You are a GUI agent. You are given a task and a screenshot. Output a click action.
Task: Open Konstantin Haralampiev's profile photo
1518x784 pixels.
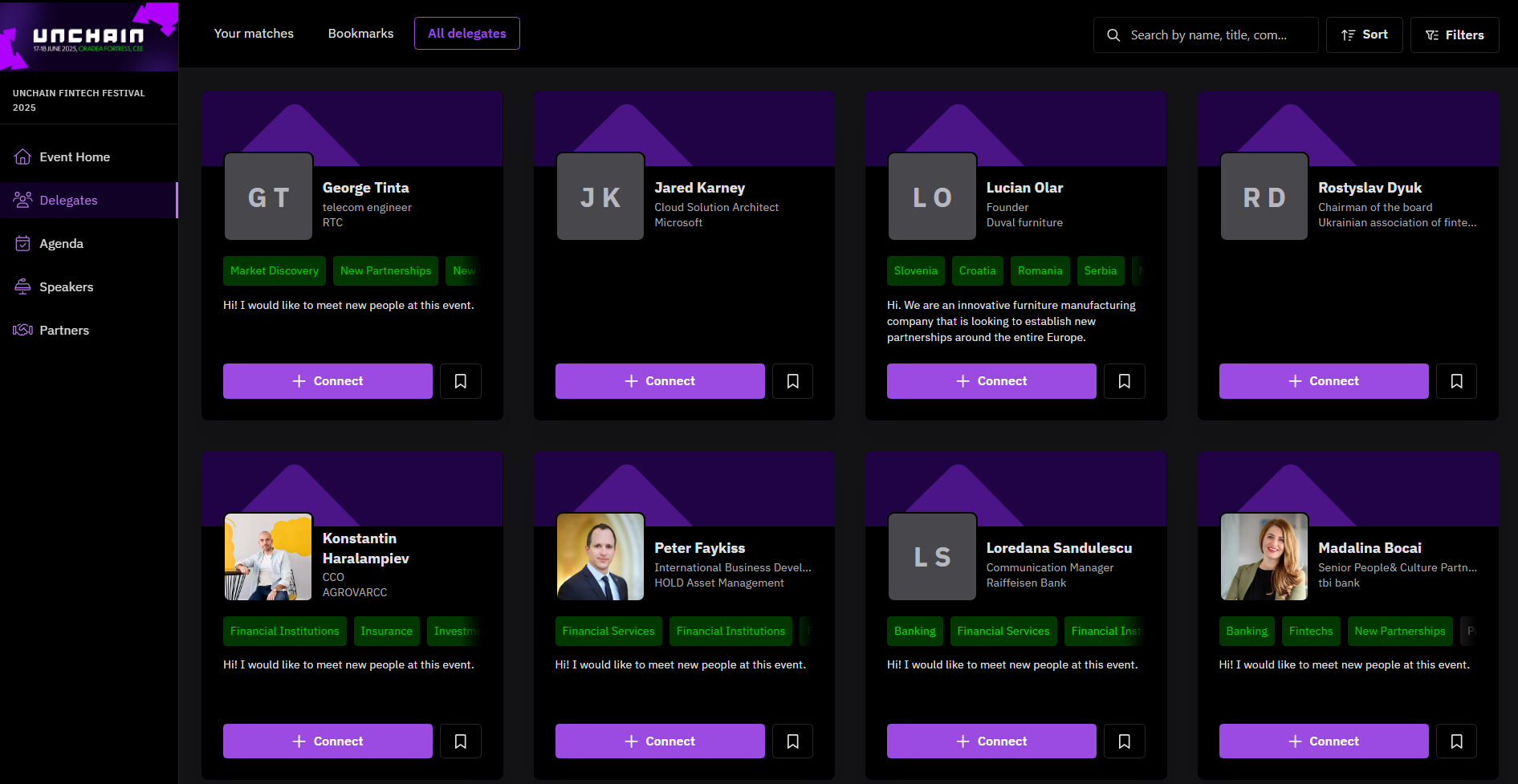click(268, 557)
